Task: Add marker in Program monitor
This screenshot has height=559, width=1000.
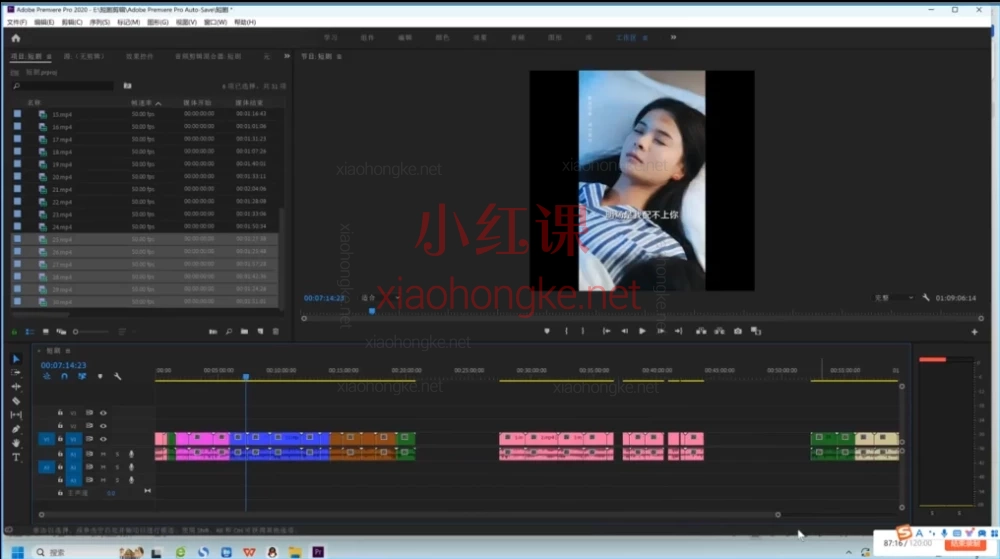Action: tap(547, 331)
